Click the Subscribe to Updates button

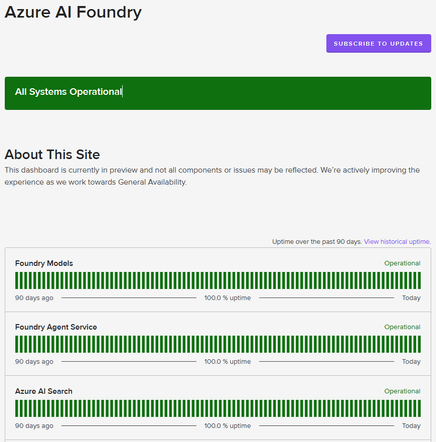378,43
